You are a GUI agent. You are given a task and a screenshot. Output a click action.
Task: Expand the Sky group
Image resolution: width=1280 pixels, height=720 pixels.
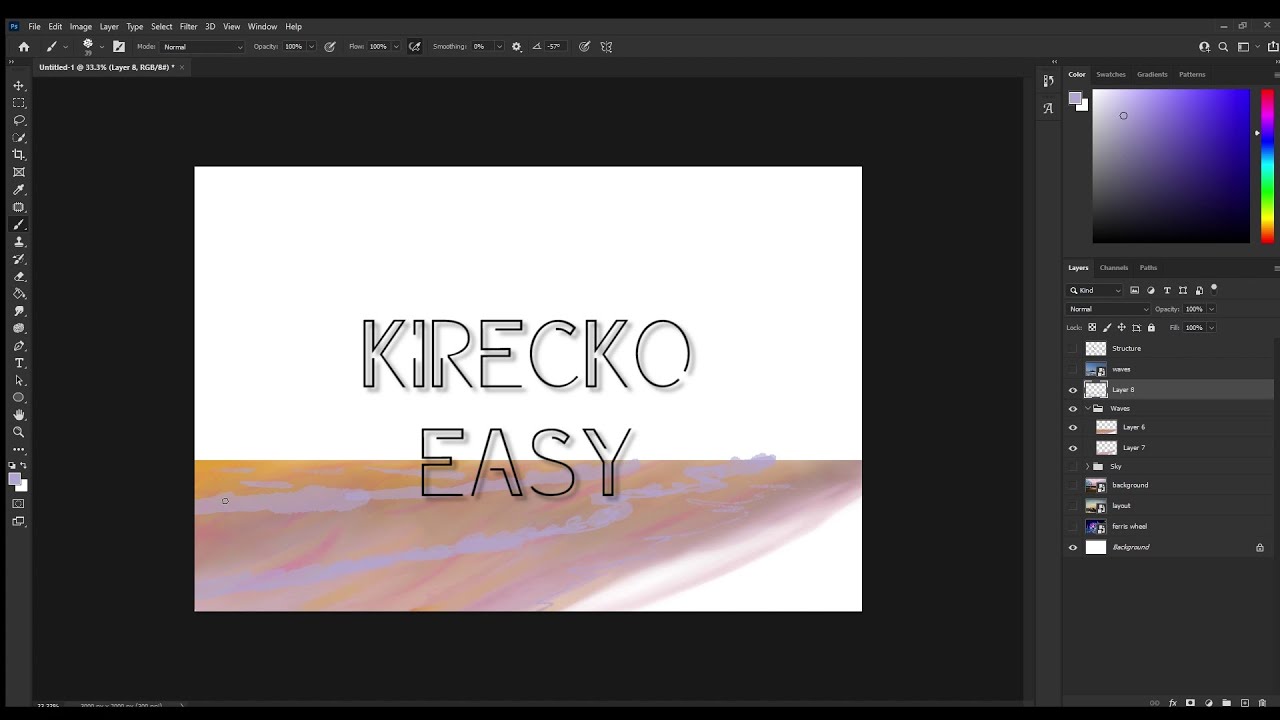(x=1088, y=466)
